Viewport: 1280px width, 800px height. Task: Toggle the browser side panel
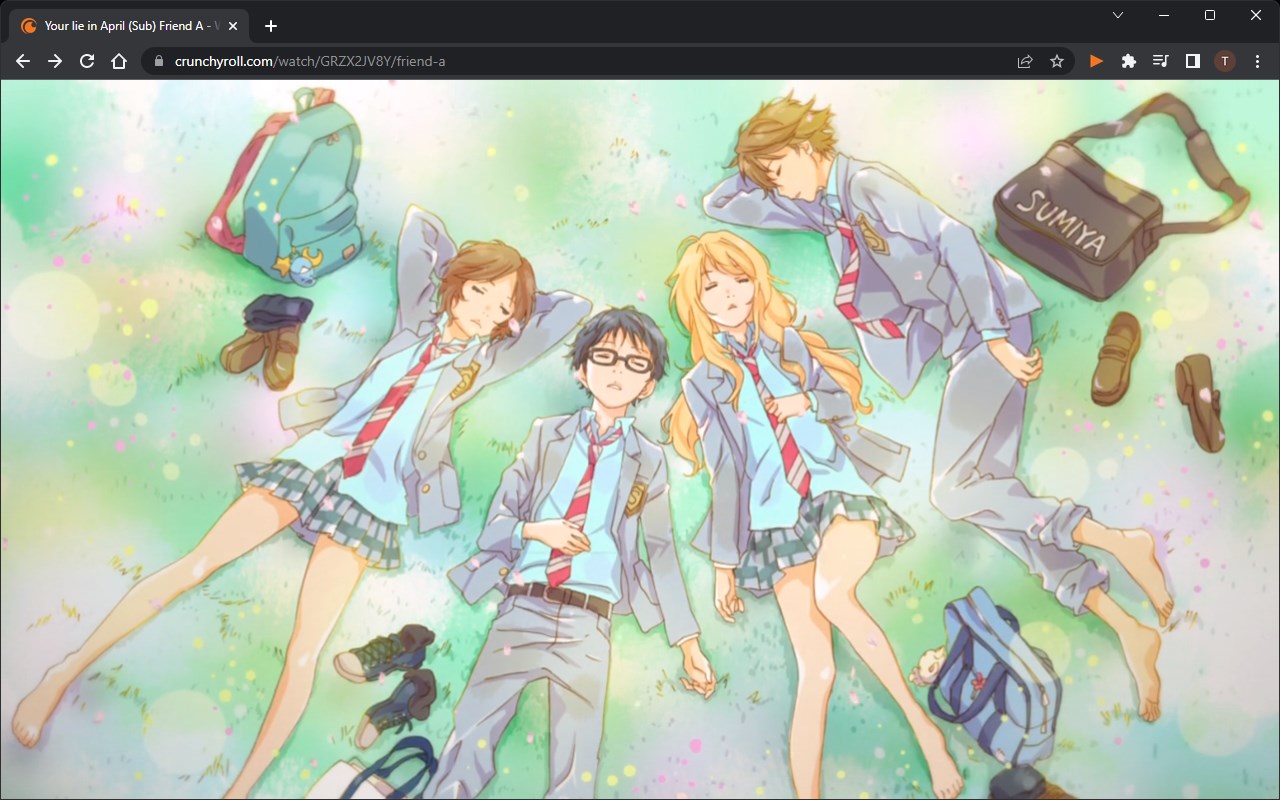coord(1193,61)
